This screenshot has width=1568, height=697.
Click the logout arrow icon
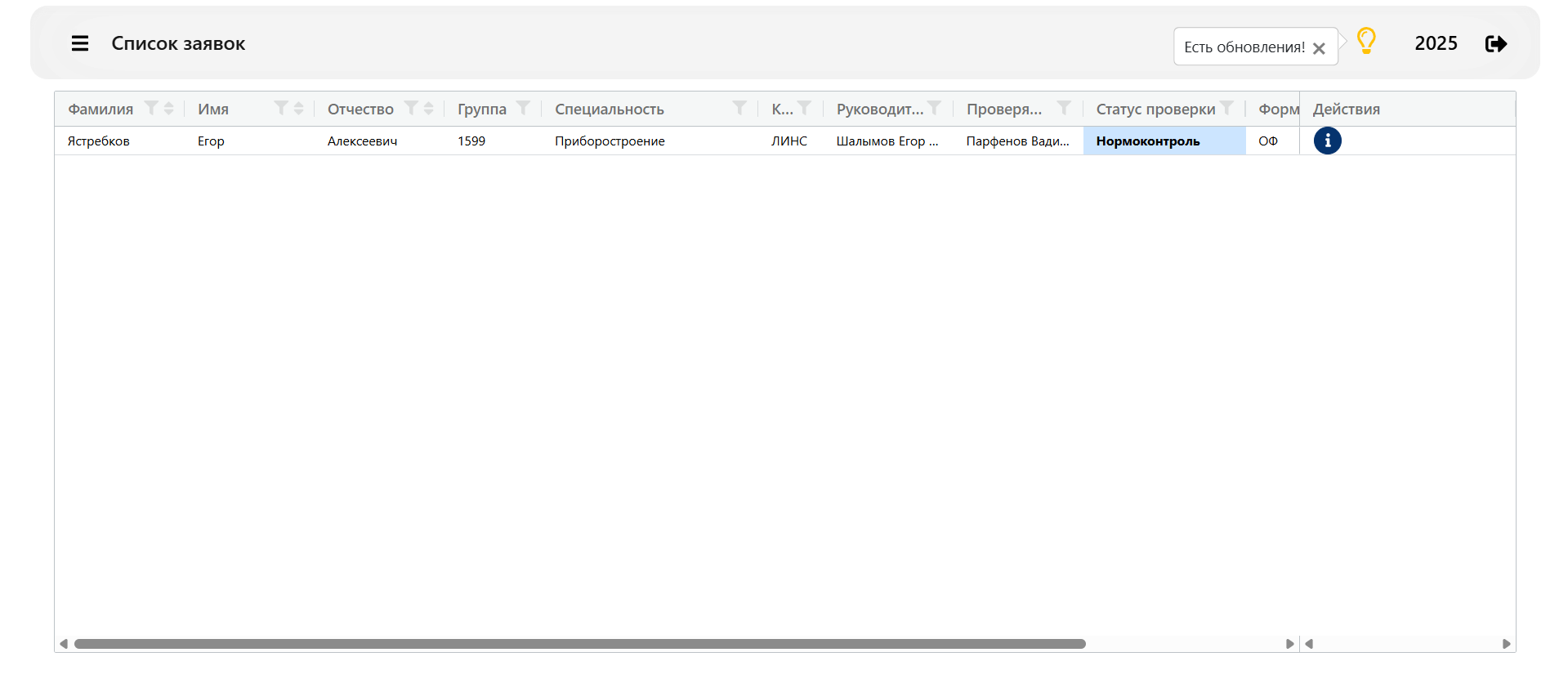click(1496, 43)
